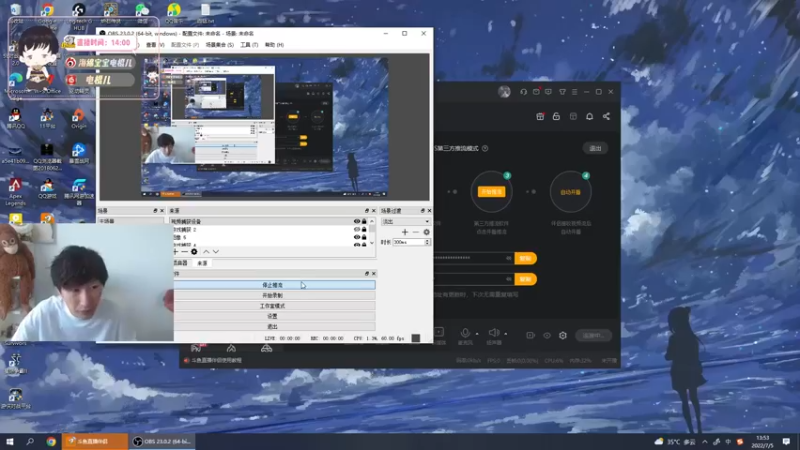800x450 pixels.
Task: Open the 工具 menu in OBS
Action: click(x=249, y=45)
